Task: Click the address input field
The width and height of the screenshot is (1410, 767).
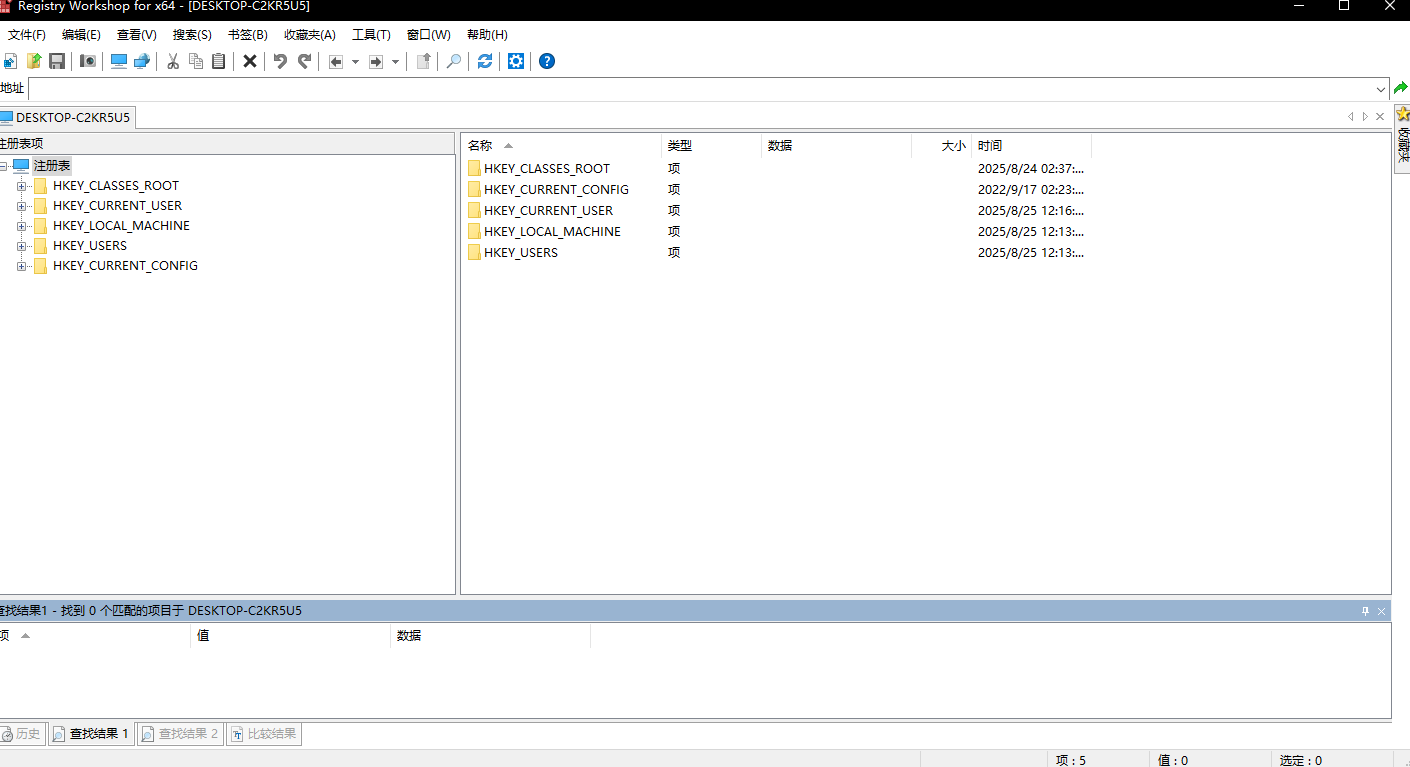Action: [x=700, y=89]
